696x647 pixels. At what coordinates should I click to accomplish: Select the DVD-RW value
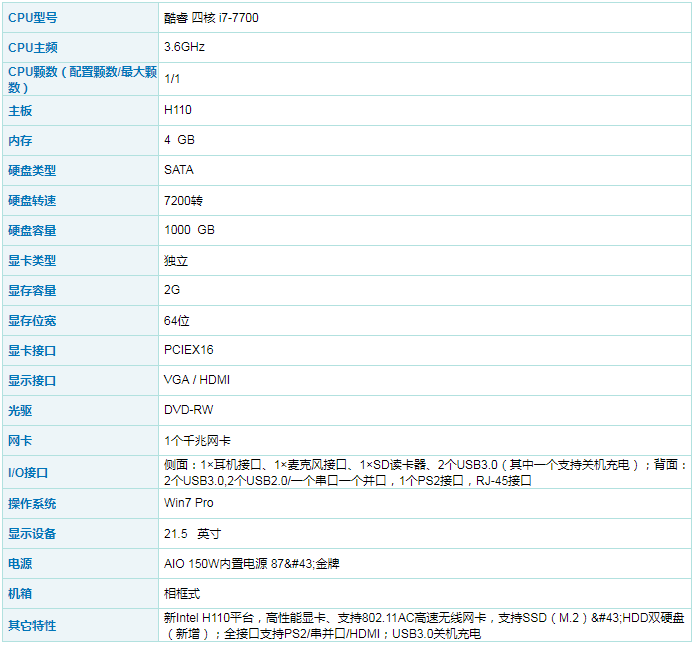click(x=189, y=410)
